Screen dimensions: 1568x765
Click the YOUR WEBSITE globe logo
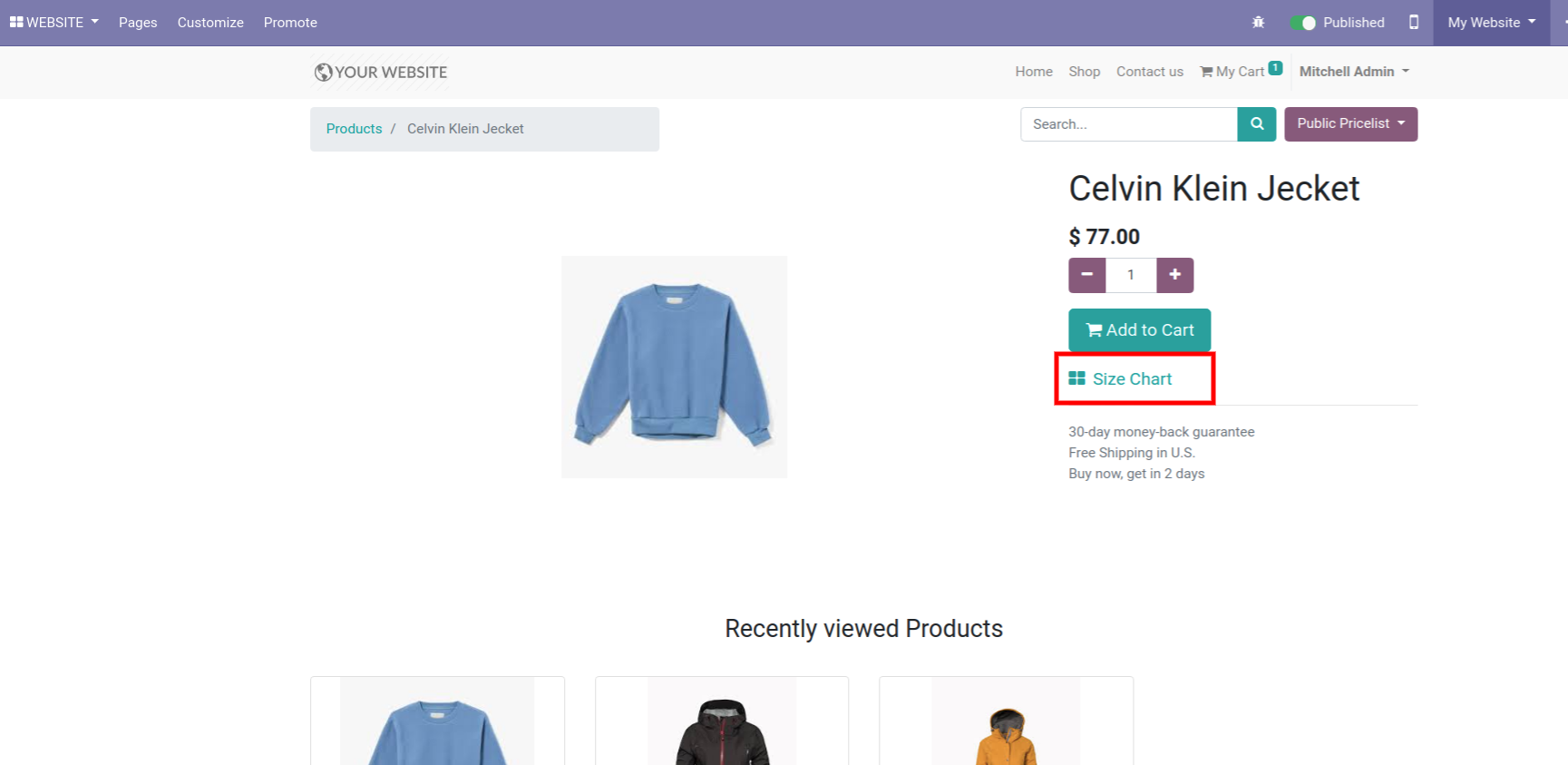(x=381, y=72)
